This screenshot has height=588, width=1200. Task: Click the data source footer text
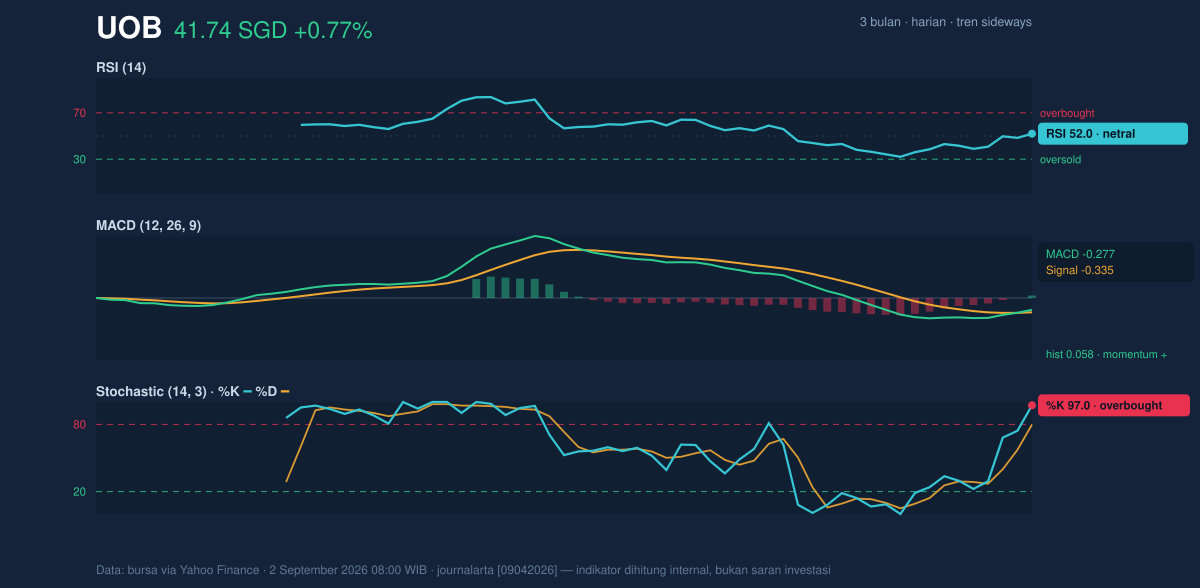(463, 570)
